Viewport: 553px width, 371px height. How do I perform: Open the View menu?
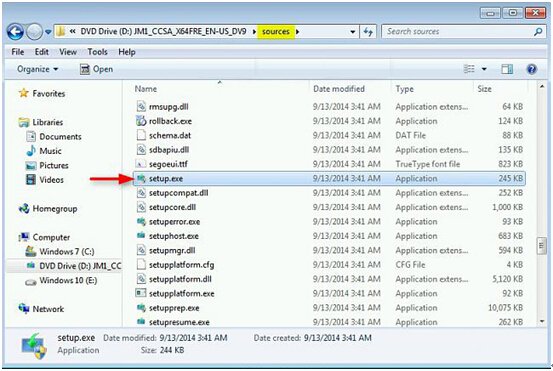coord(68,52)
